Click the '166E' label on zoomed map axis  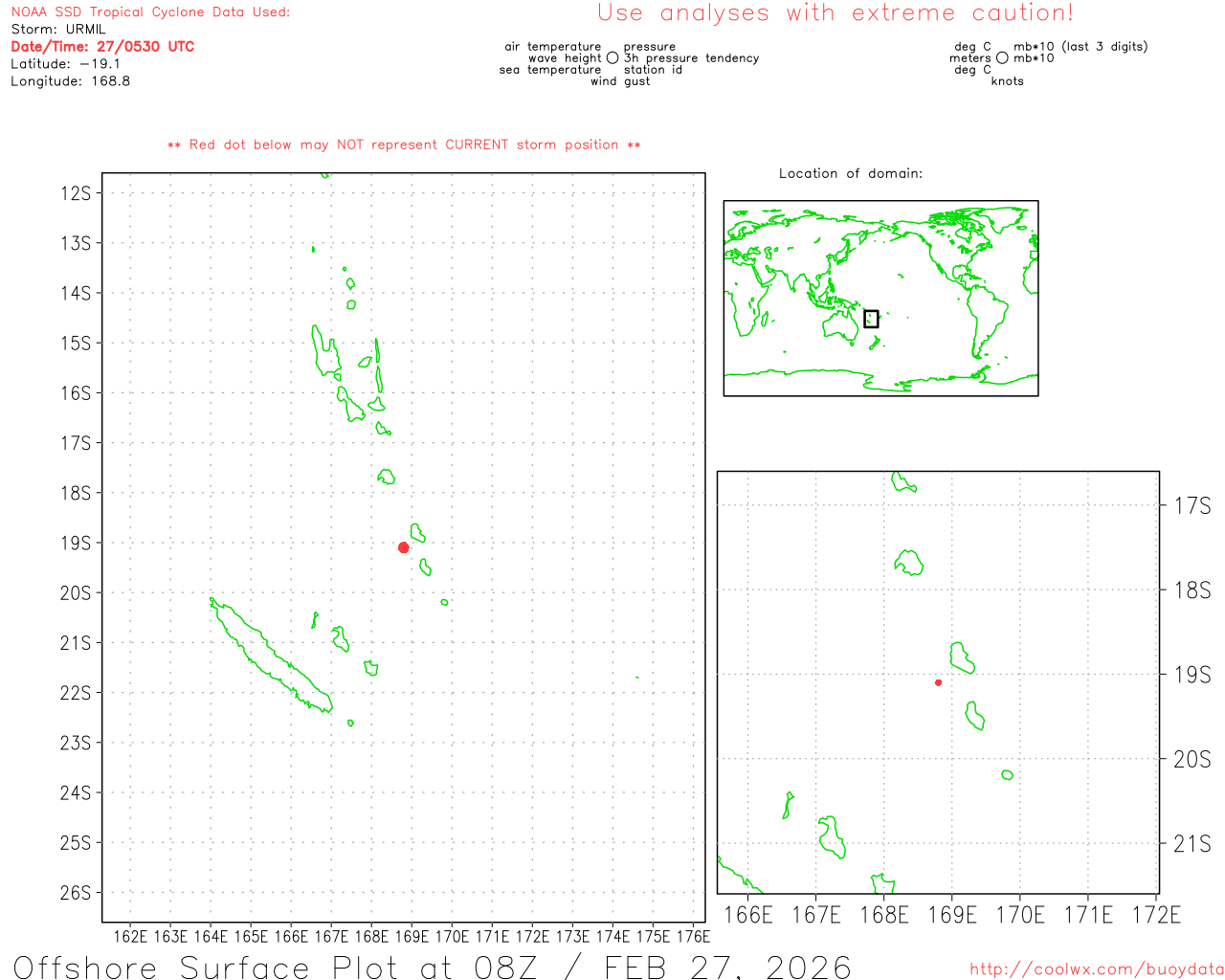(748, 915)
